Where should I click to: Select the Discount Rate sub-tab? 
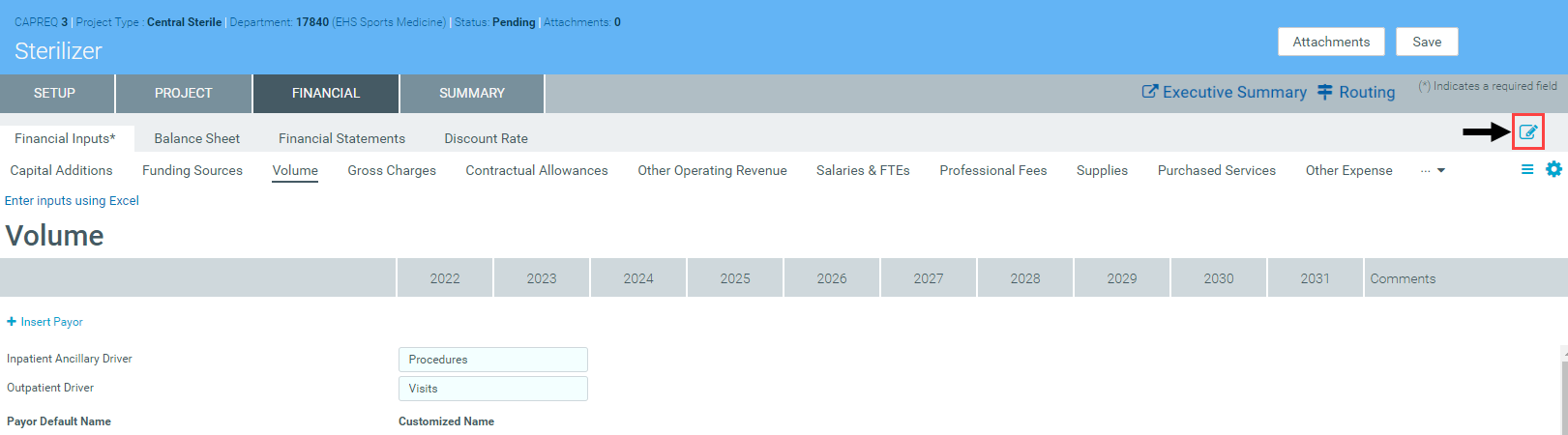click(x=486, y=138)
